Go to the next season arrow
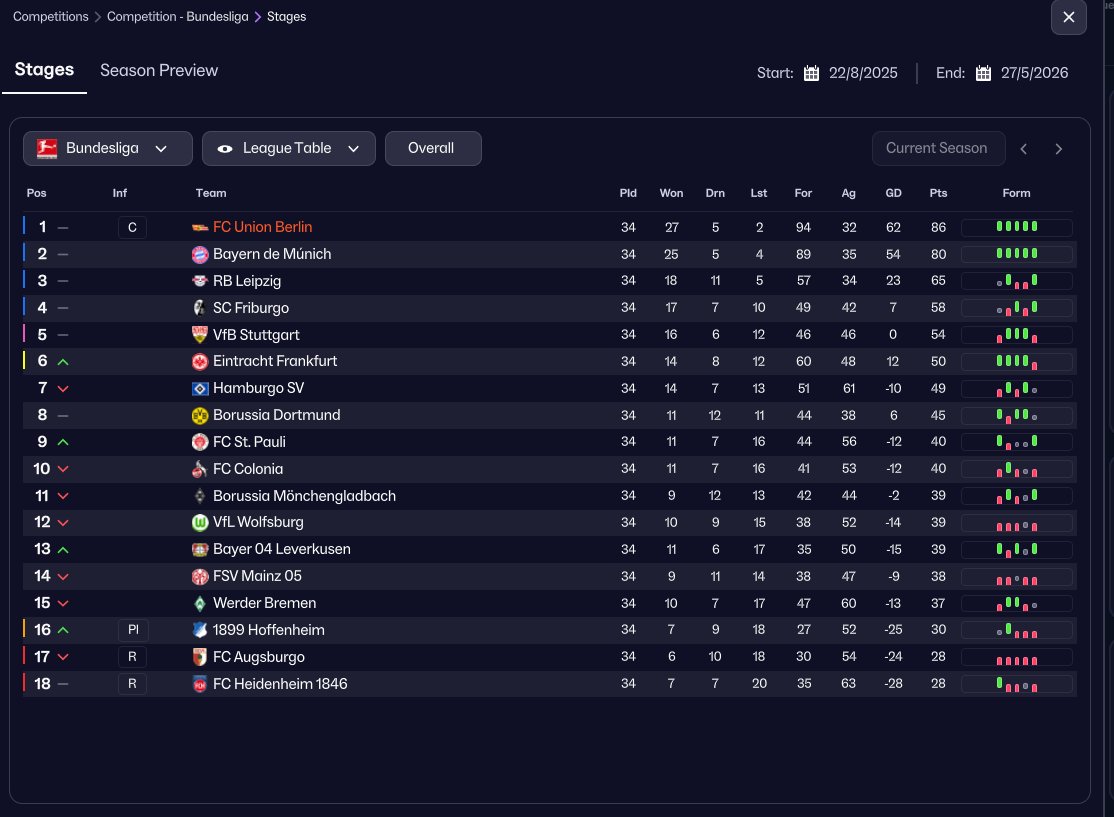Image resolution: width=1114 pixels, height=817 pixels. click(1059, 149)
